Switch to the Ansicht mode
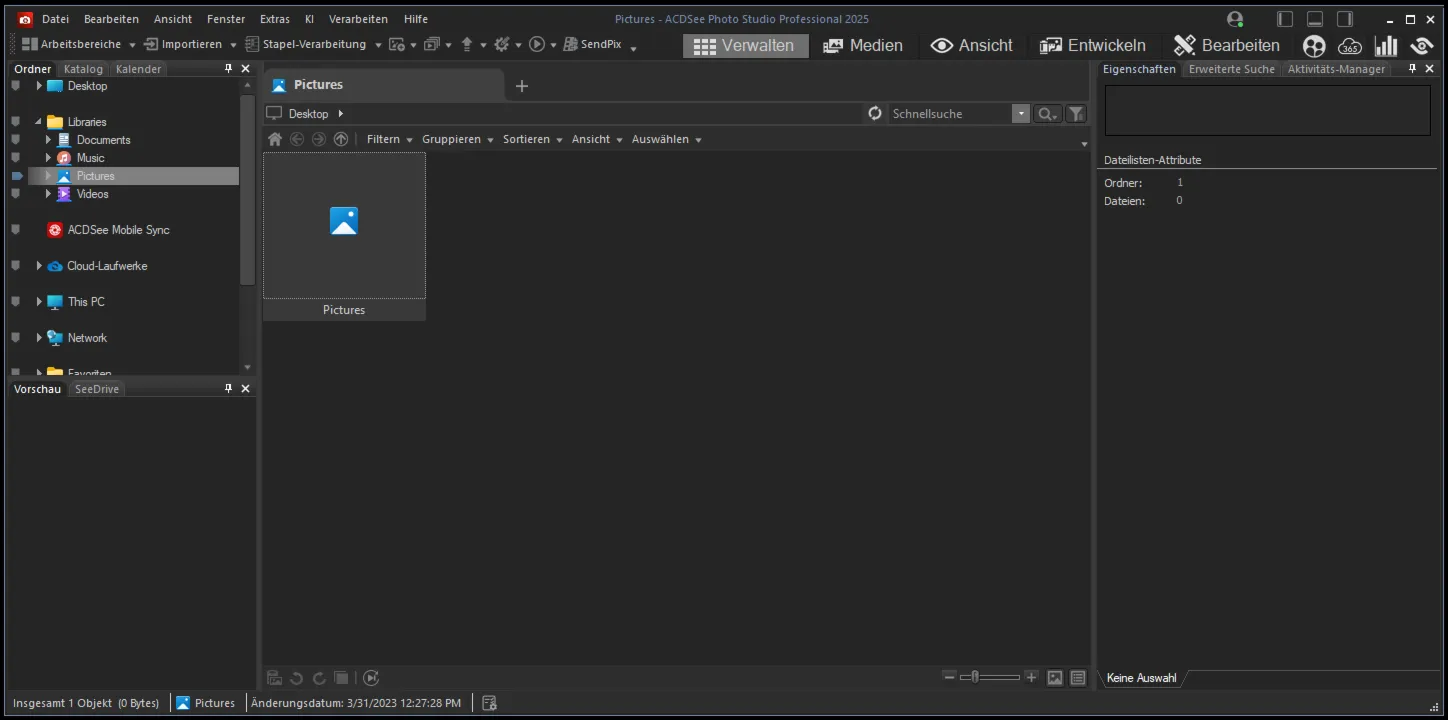Screen dimensions: 1448x720 click(971, 46)
